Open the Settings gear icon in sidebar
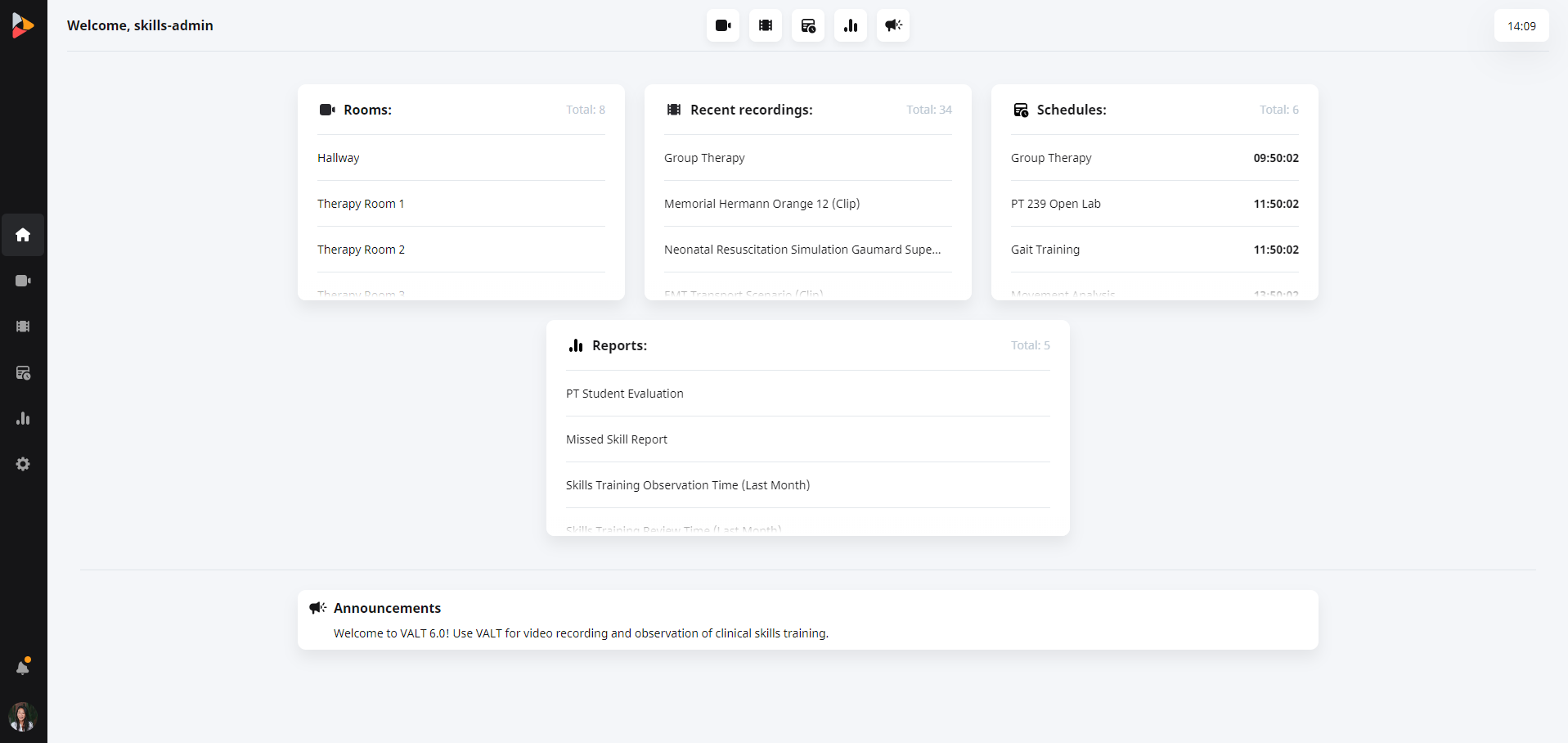1568x743 pixels. coord(23,464)
